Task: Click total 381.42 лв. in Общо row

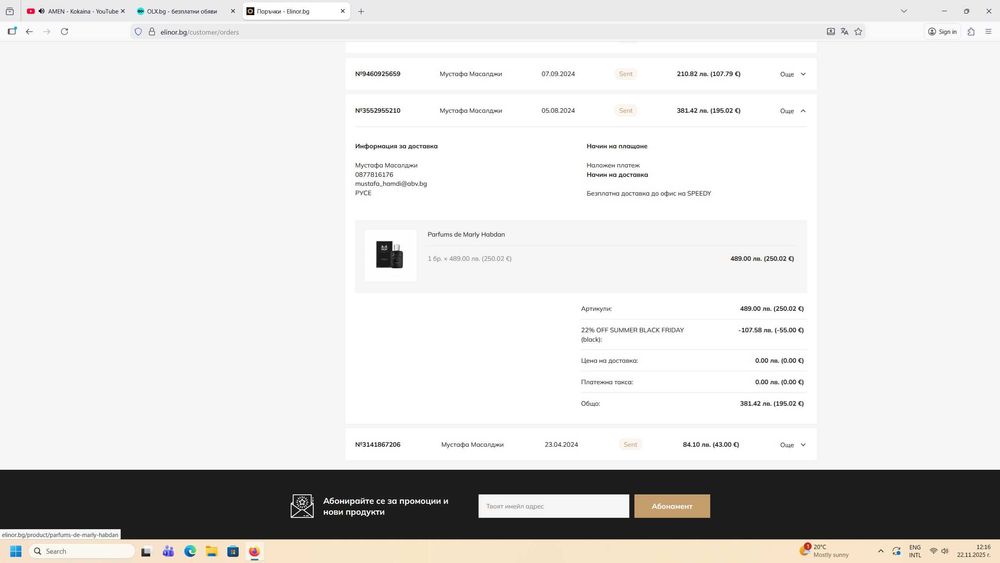Action: 772,404
